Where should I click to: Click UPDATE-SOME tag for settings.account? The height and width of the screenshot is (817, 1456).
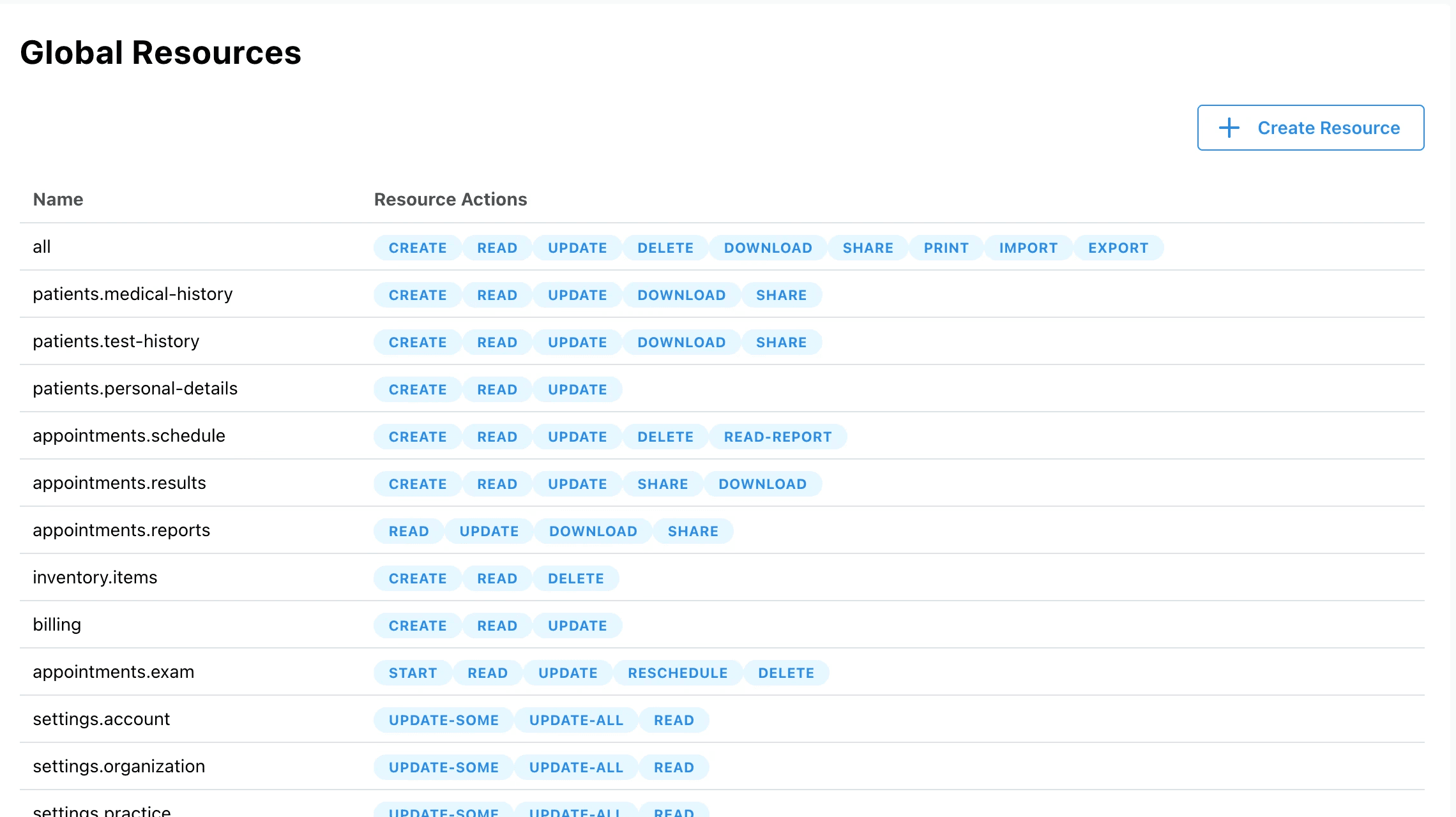pyautogui.click(x=443, y=720)
